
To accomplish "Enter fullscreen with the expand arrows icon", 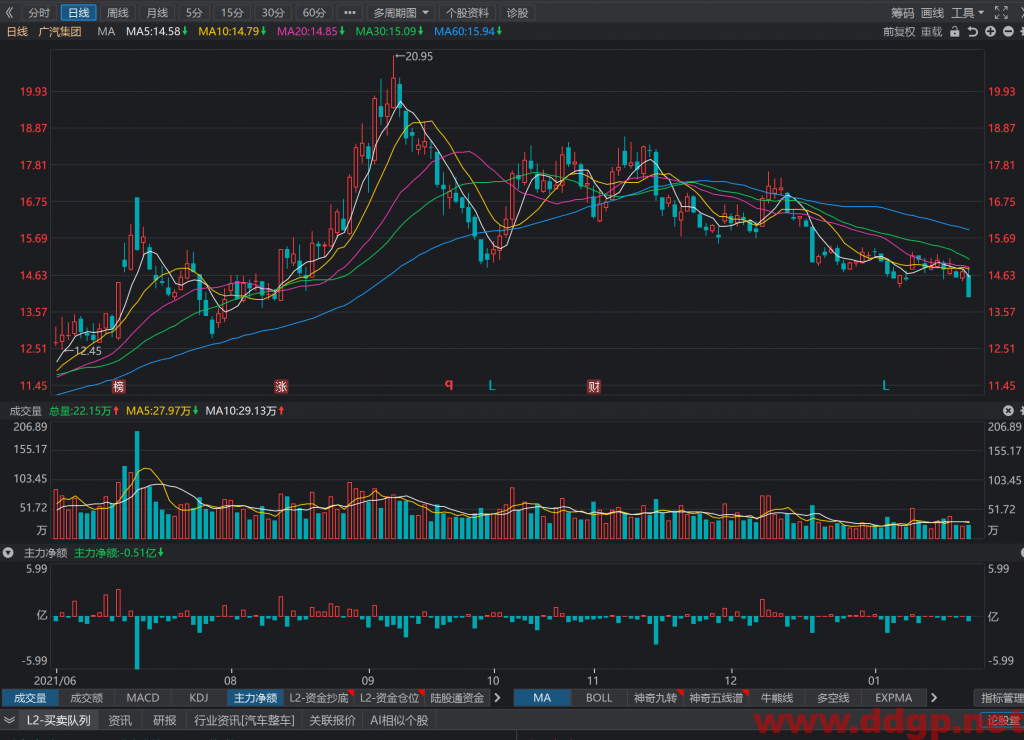I will 1001,12.
